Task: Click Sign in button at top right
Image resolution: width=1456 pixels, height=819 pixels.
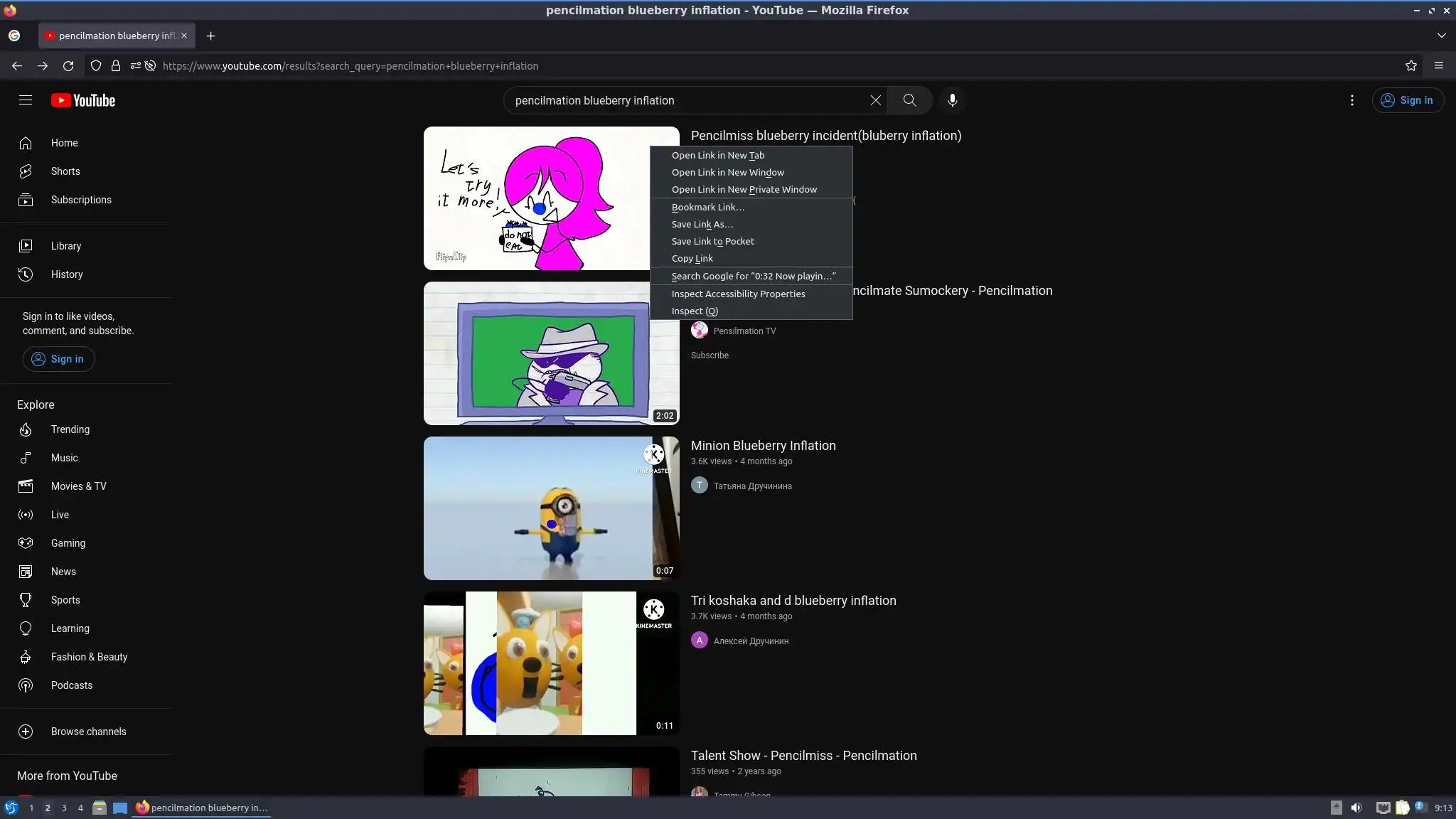Action: tap(1407, 100)
